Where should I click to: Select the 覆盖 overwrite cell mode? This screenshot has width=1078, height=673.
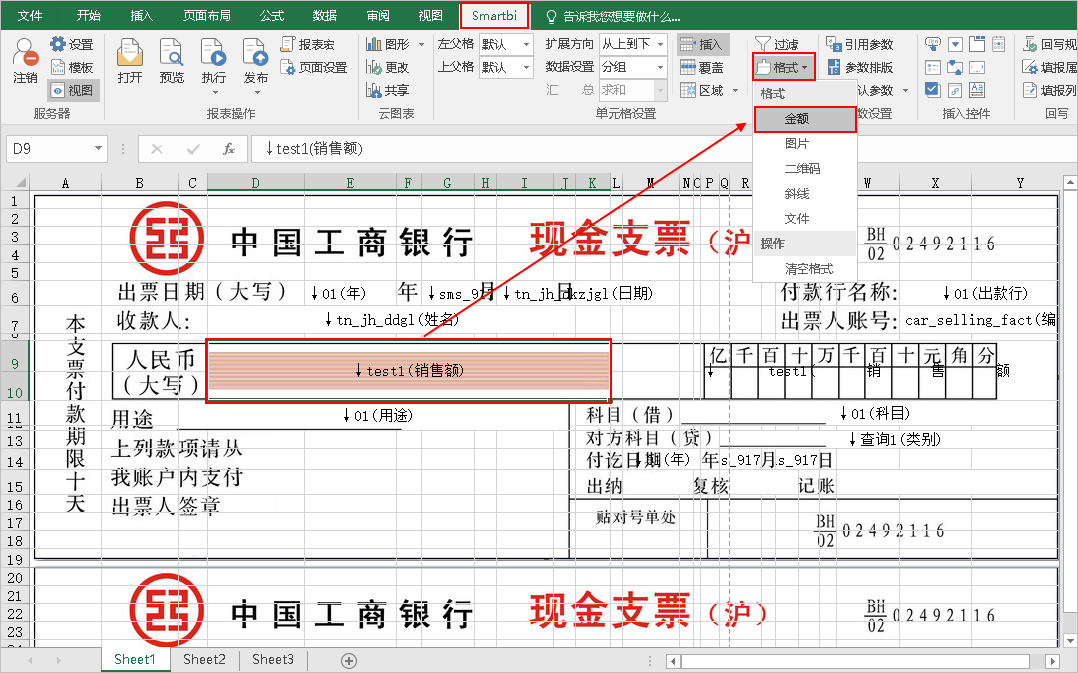(x=703, y=67)
